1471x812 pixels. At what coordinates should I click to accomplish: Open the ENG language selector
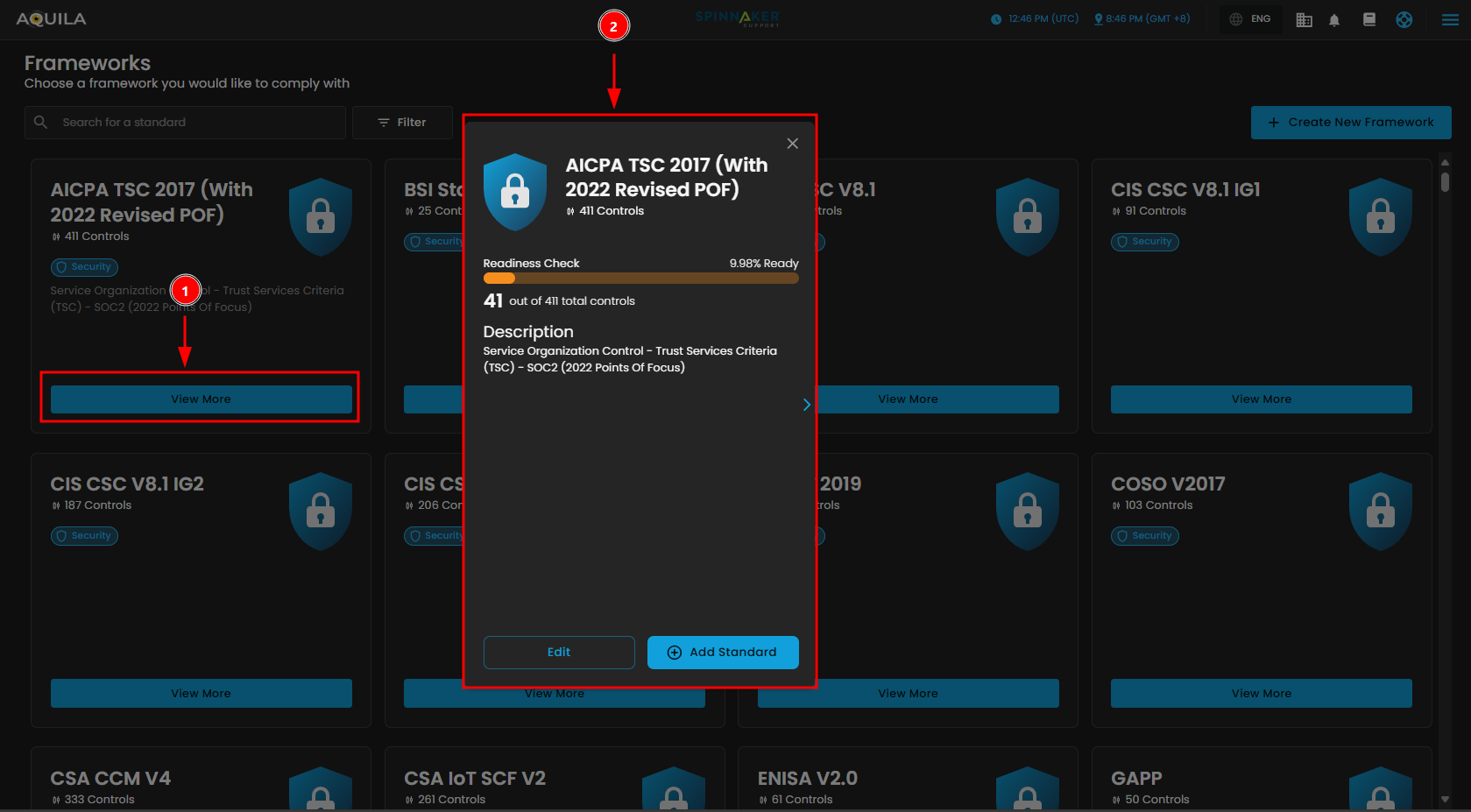[1250, 19]
